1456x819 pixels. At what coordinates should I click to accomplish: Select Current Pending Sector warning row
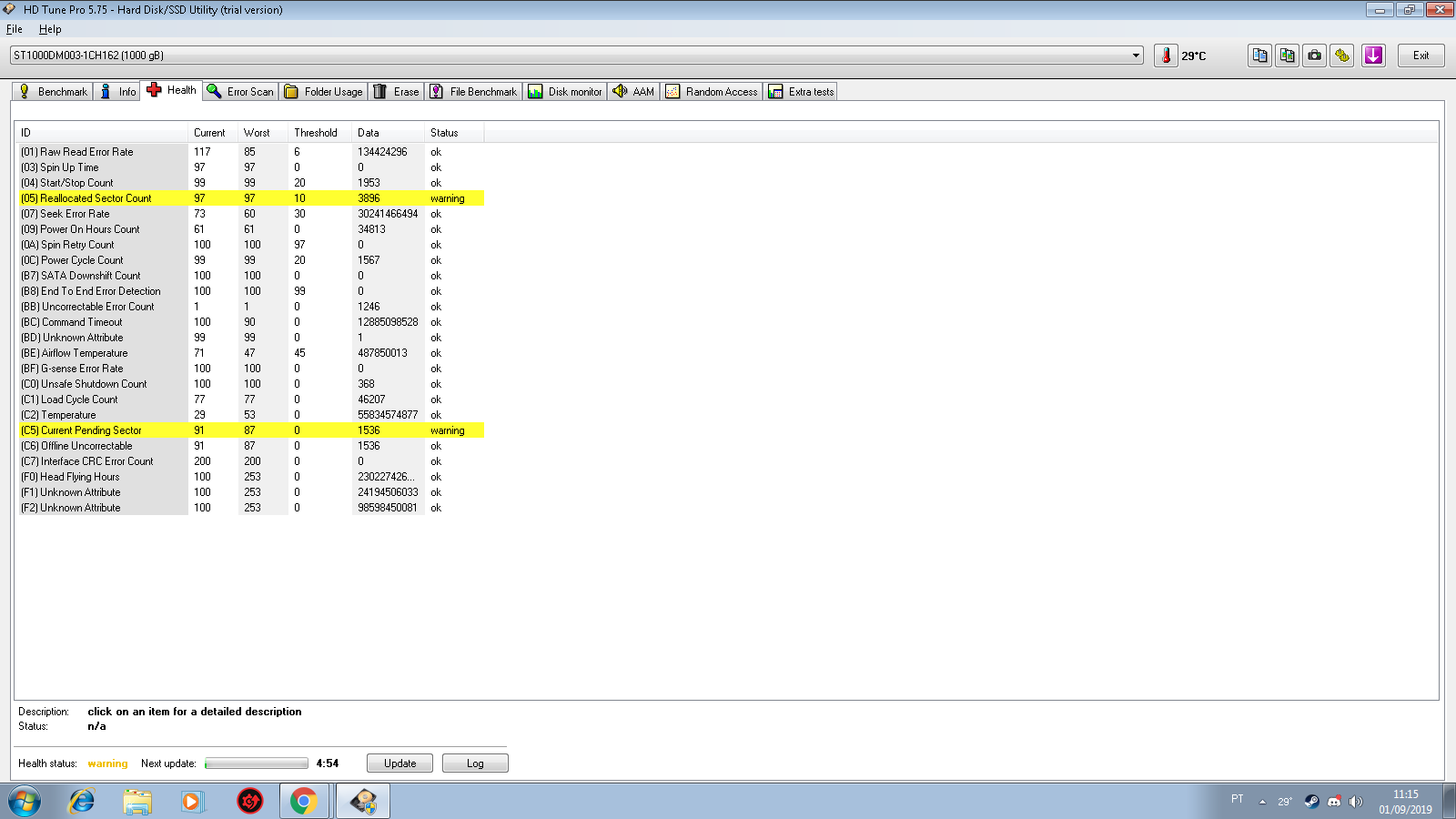249,430
